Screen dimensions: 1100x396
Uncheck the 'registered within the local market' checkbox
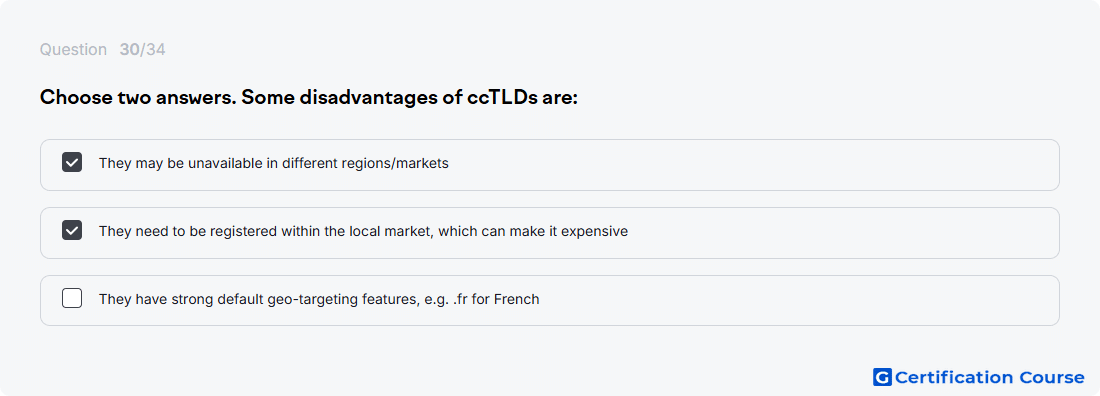pos(72,230)
